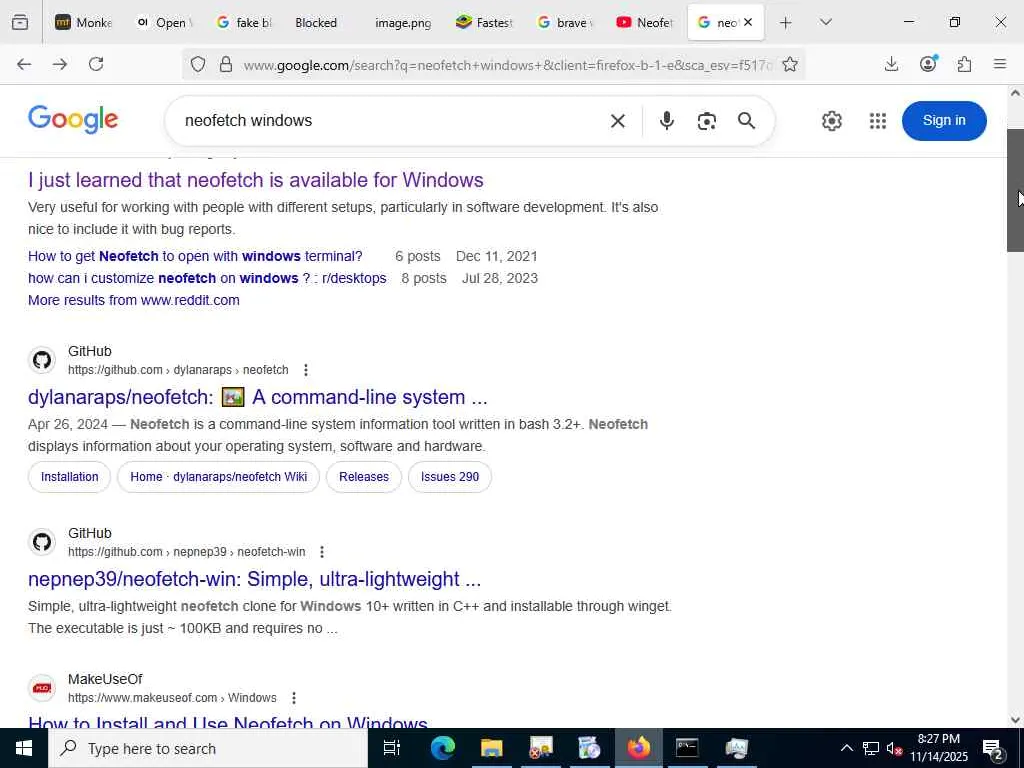Click the page vertical scrollbar thumb
The width and height of the screenshot is (1024, 768).
[1015, 190]
